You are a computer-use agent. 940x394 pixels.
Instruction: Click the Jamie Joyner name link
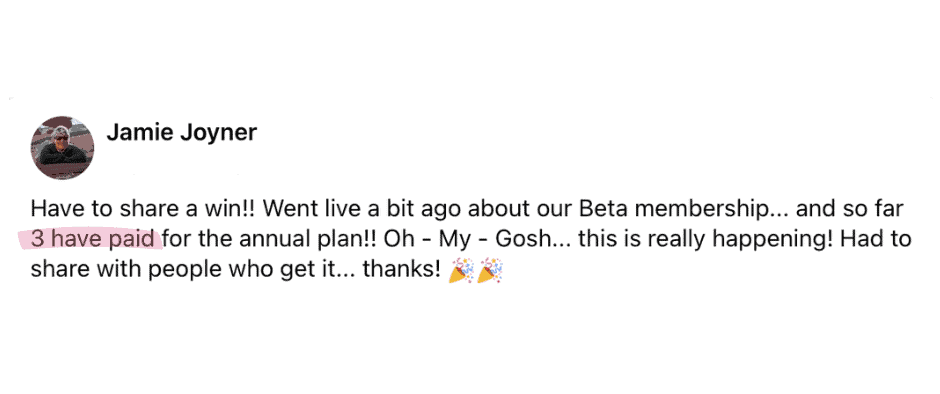182,133
